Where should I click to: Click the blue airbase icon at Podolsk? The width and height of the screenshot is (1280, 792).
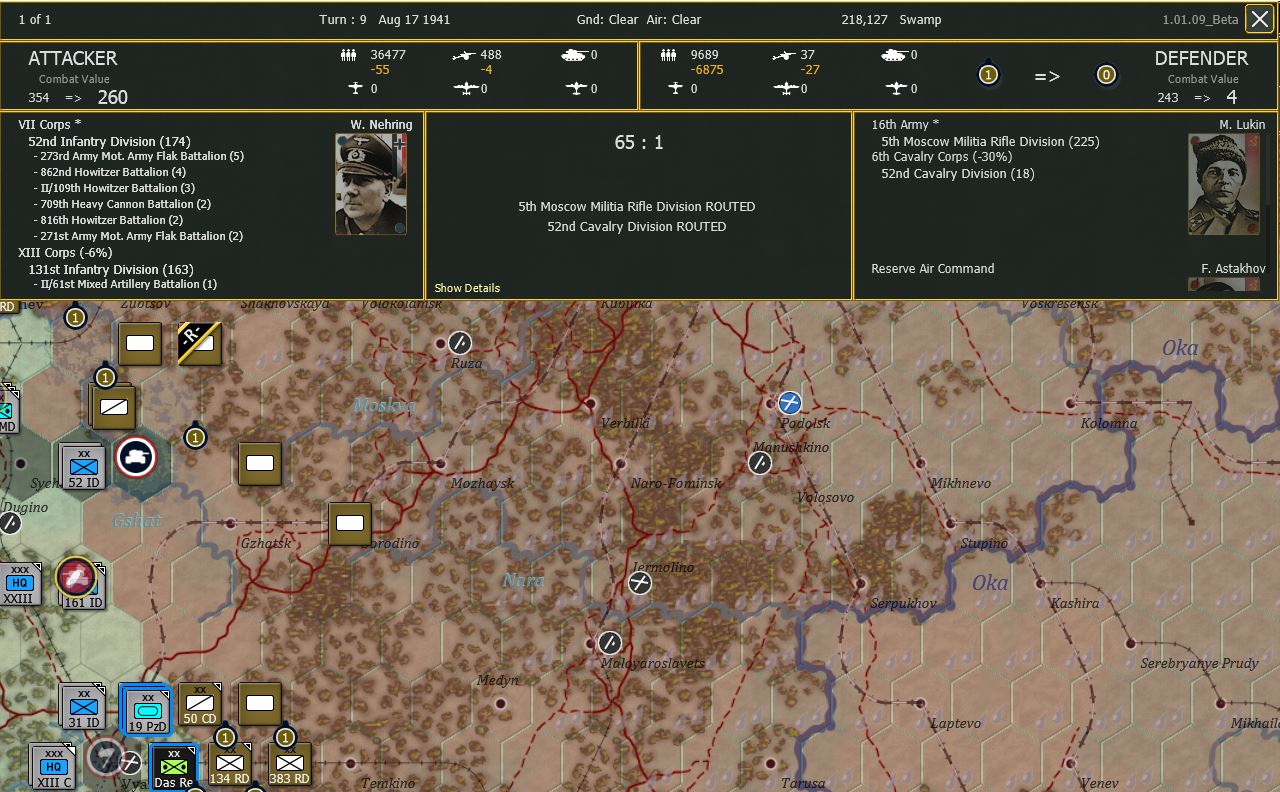[x=790, y=402]
